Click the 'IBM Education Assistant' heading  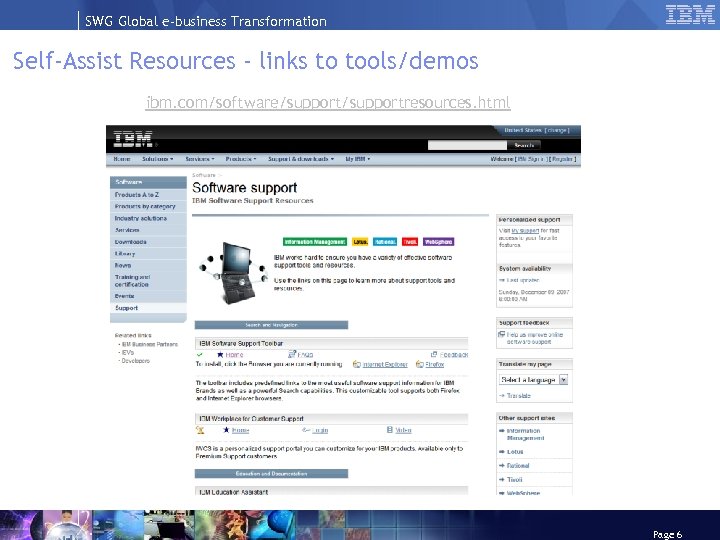(233, 492)
